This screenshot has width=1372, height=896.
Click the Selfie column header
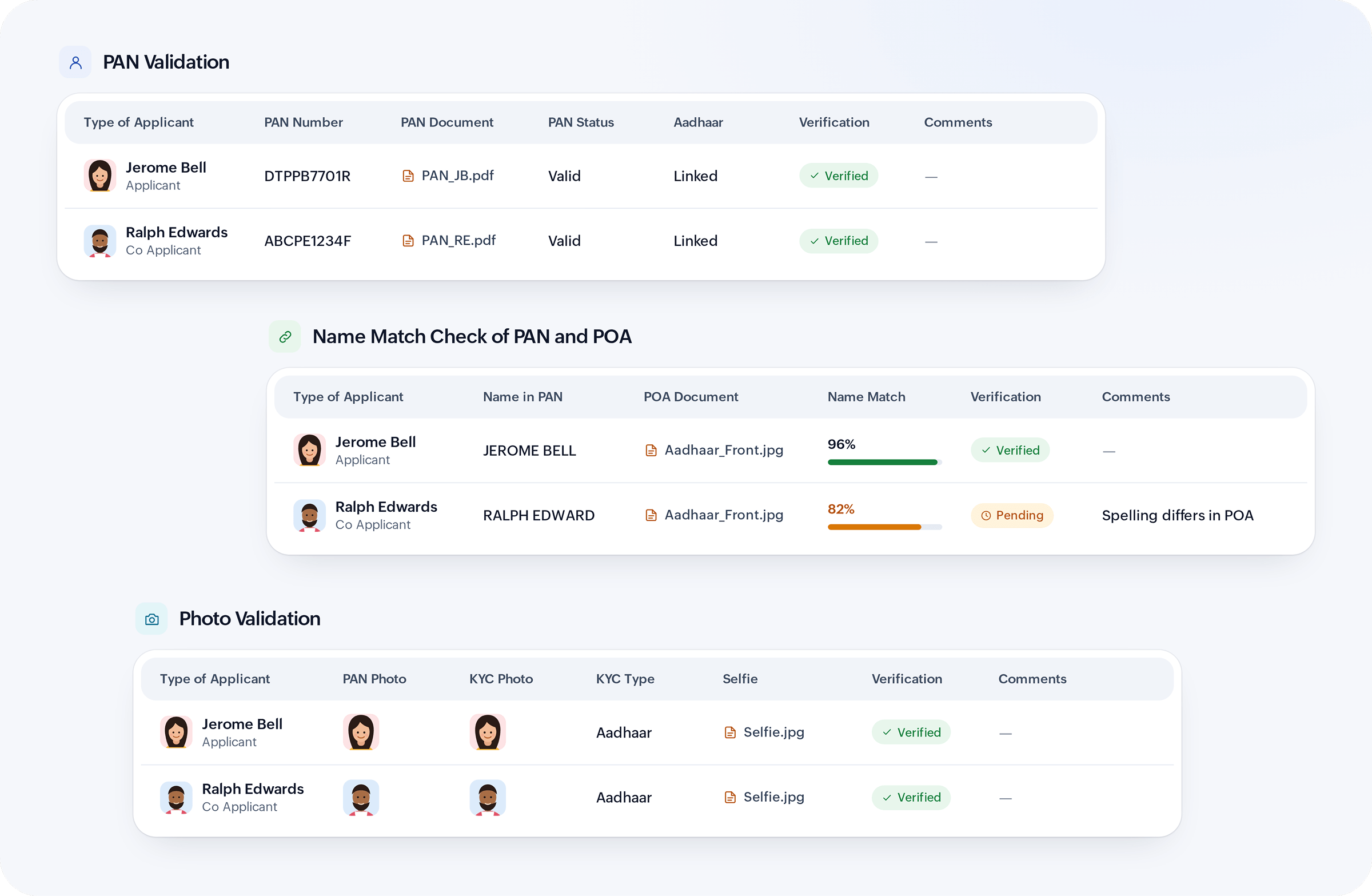click(740, 679)
